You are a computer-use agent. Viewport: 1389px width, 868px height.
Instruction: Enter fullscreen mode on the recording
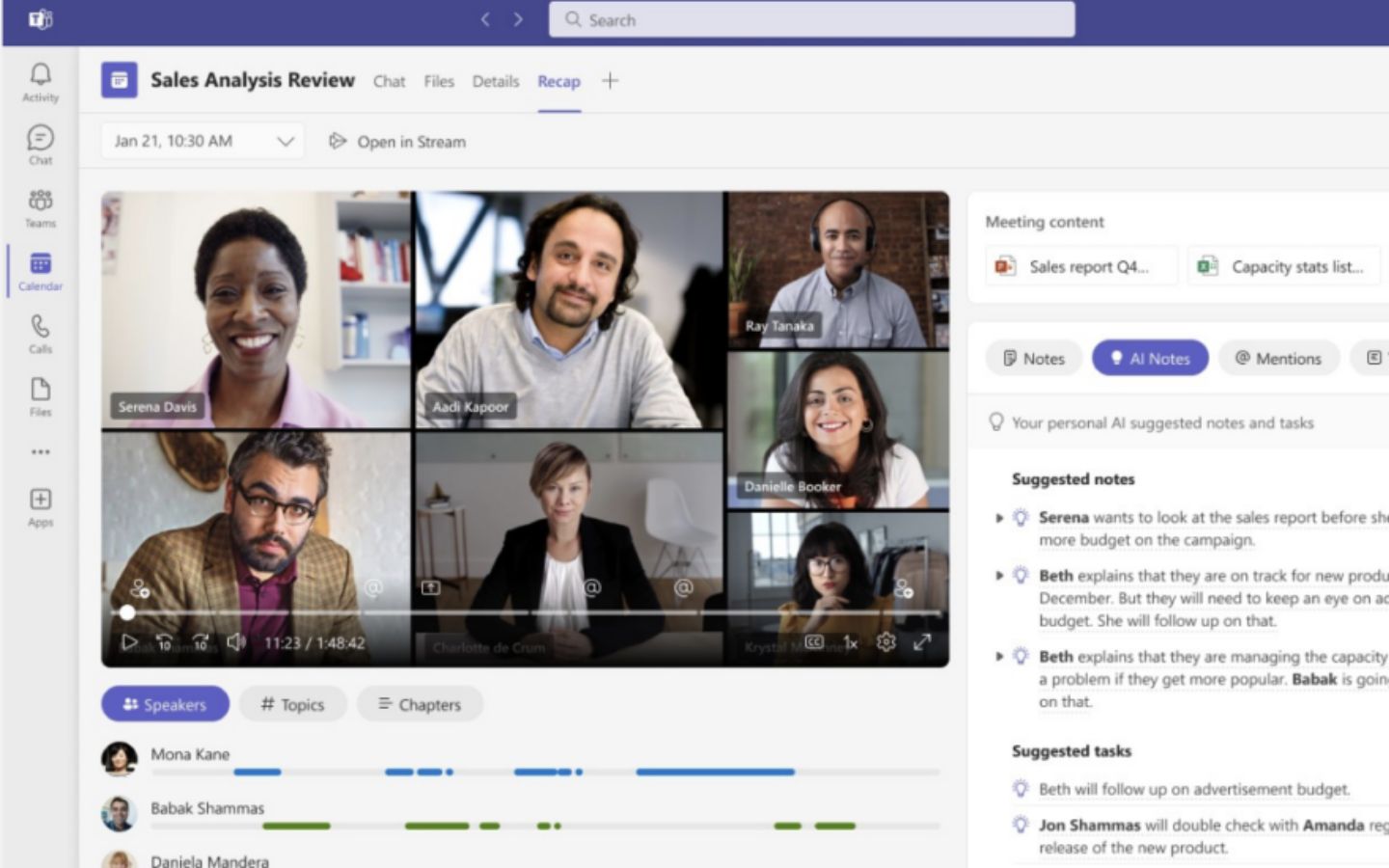[x=922, y=642]
